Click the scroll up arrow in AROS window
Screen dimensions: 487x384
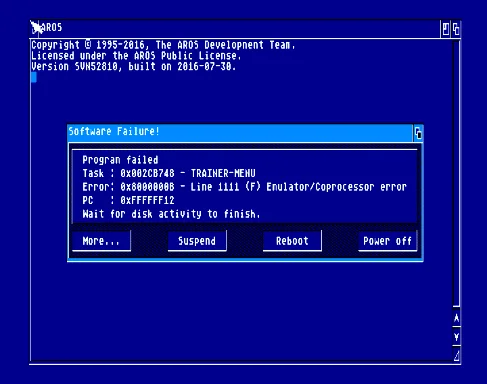(456, 318)
